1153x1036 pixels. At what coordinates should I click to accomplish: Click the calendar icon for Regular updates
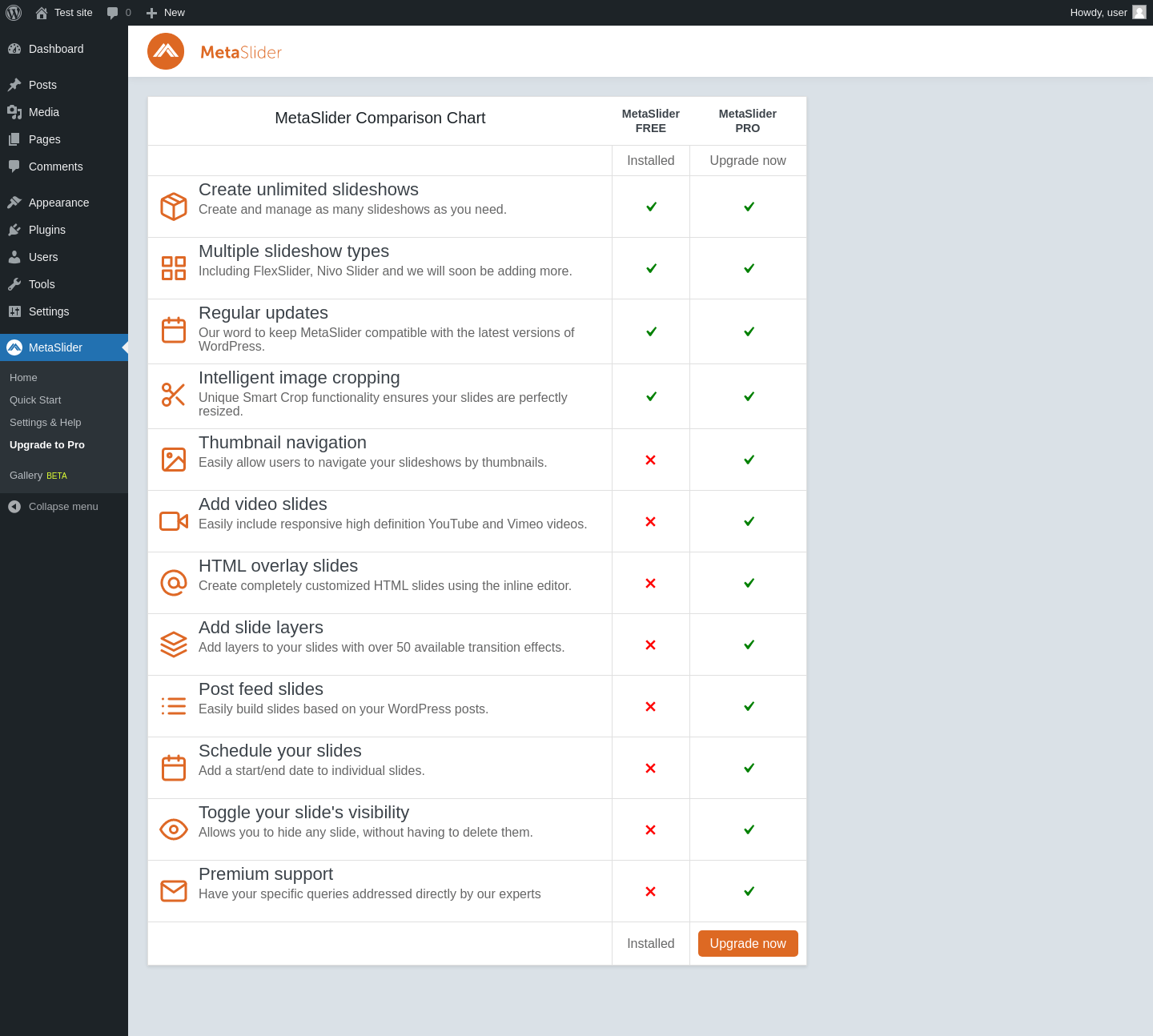pos(174,330)
